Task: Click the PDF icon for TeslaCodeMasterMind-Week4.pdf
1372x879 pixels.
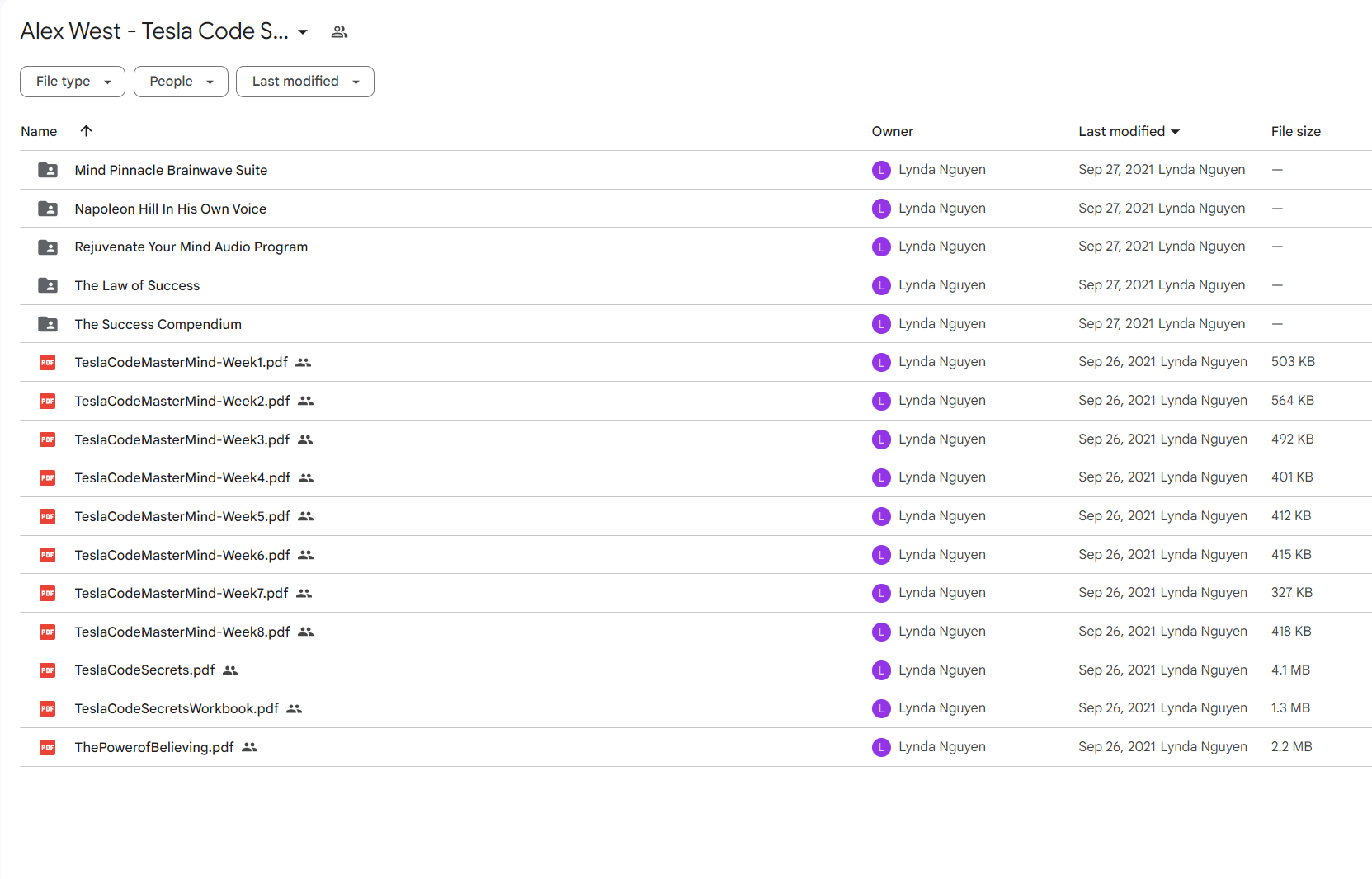Action: point(48,477)
